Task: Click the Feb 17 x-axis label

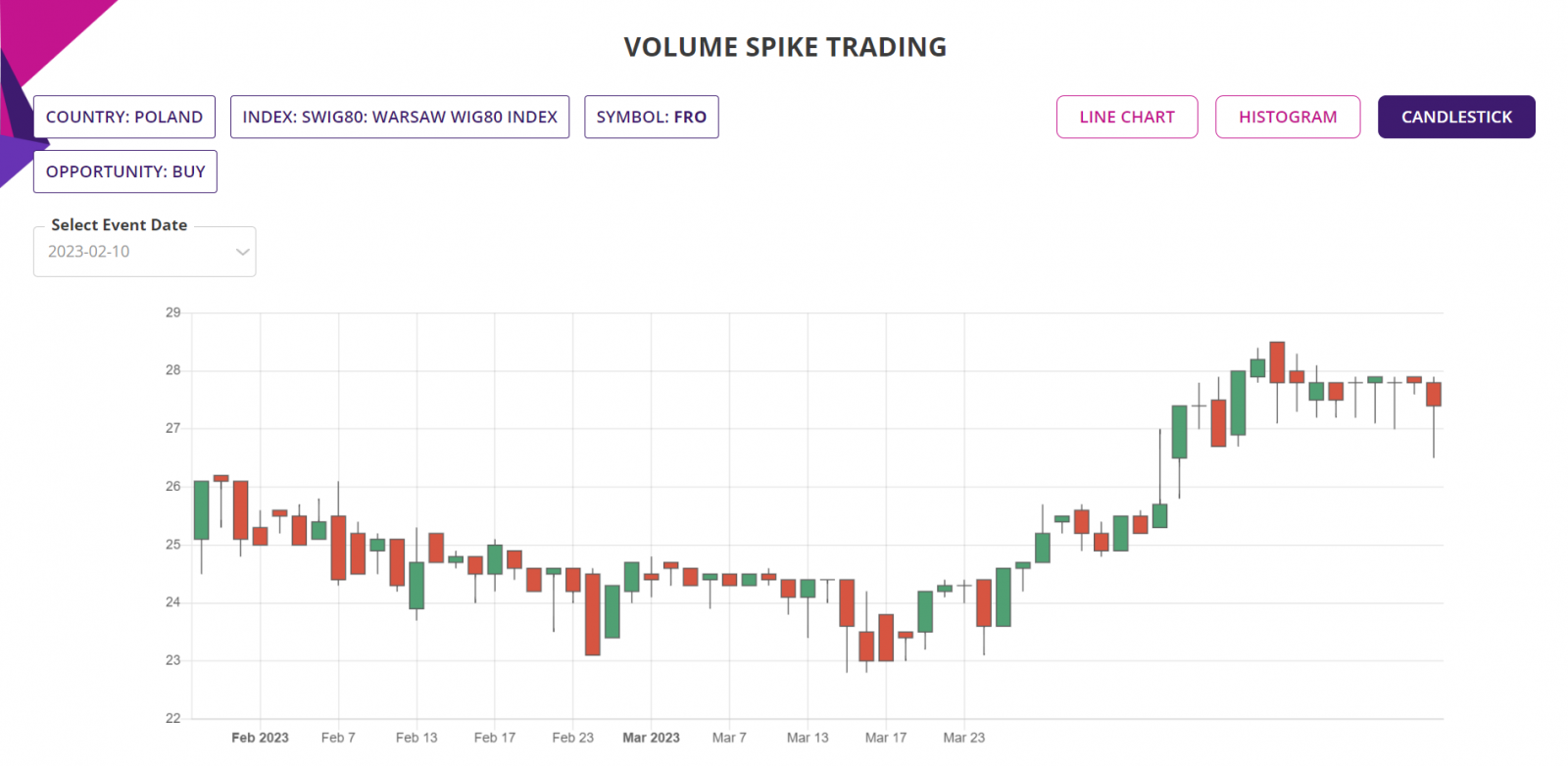Action: [x=495, y=738]
